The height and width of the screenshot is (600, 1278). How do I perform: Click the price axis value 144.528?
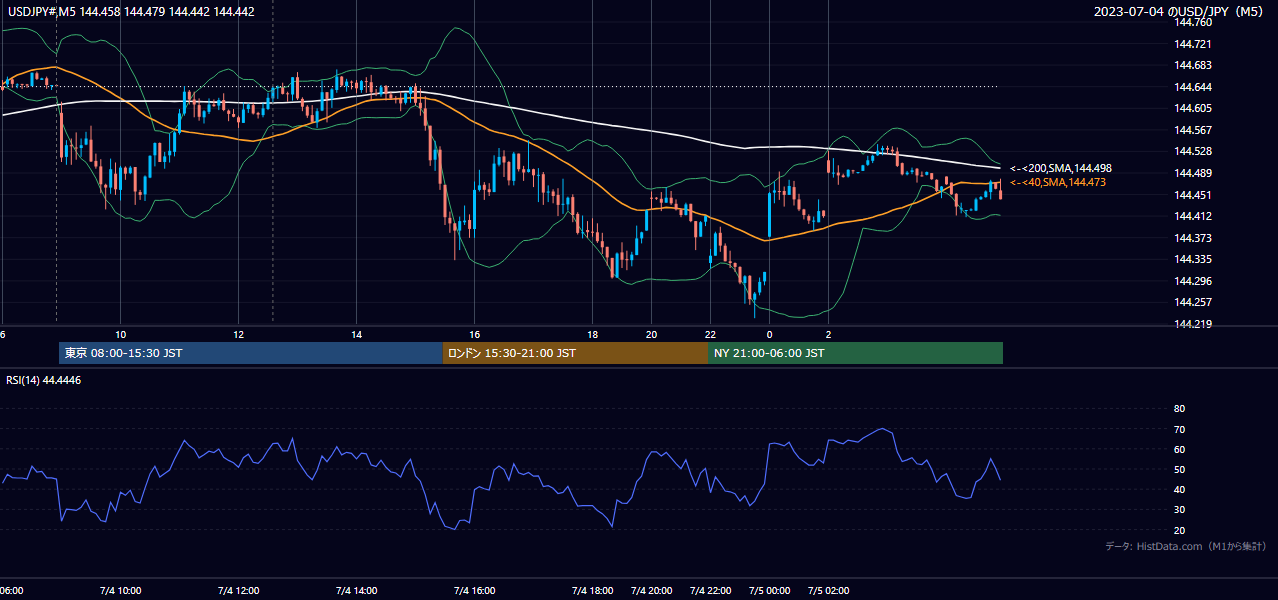coord(1191,151)
